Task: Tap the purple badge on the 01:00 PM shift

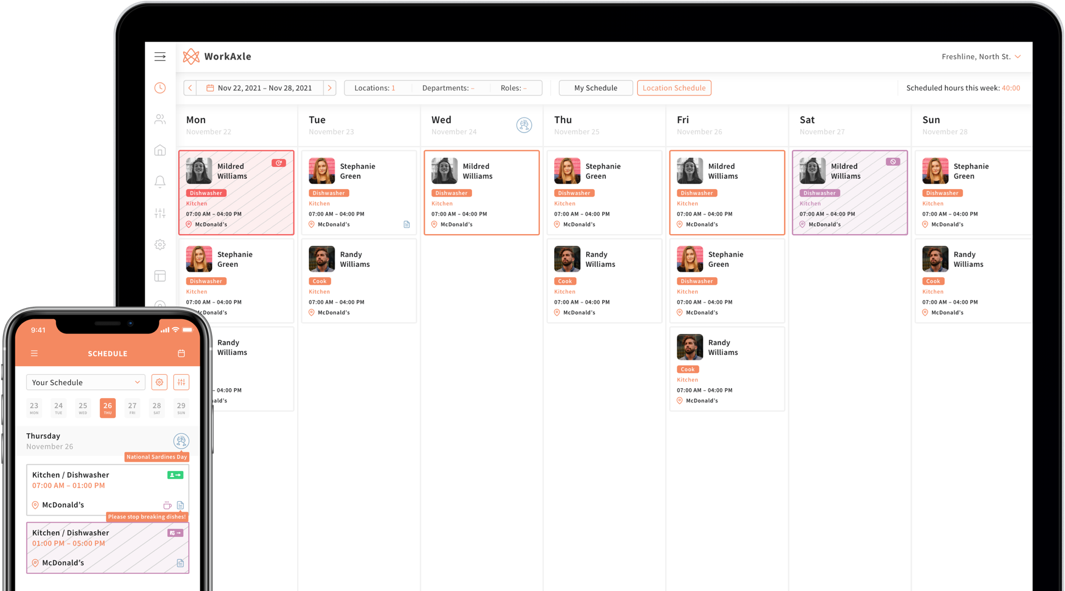Action: (175, 533)
